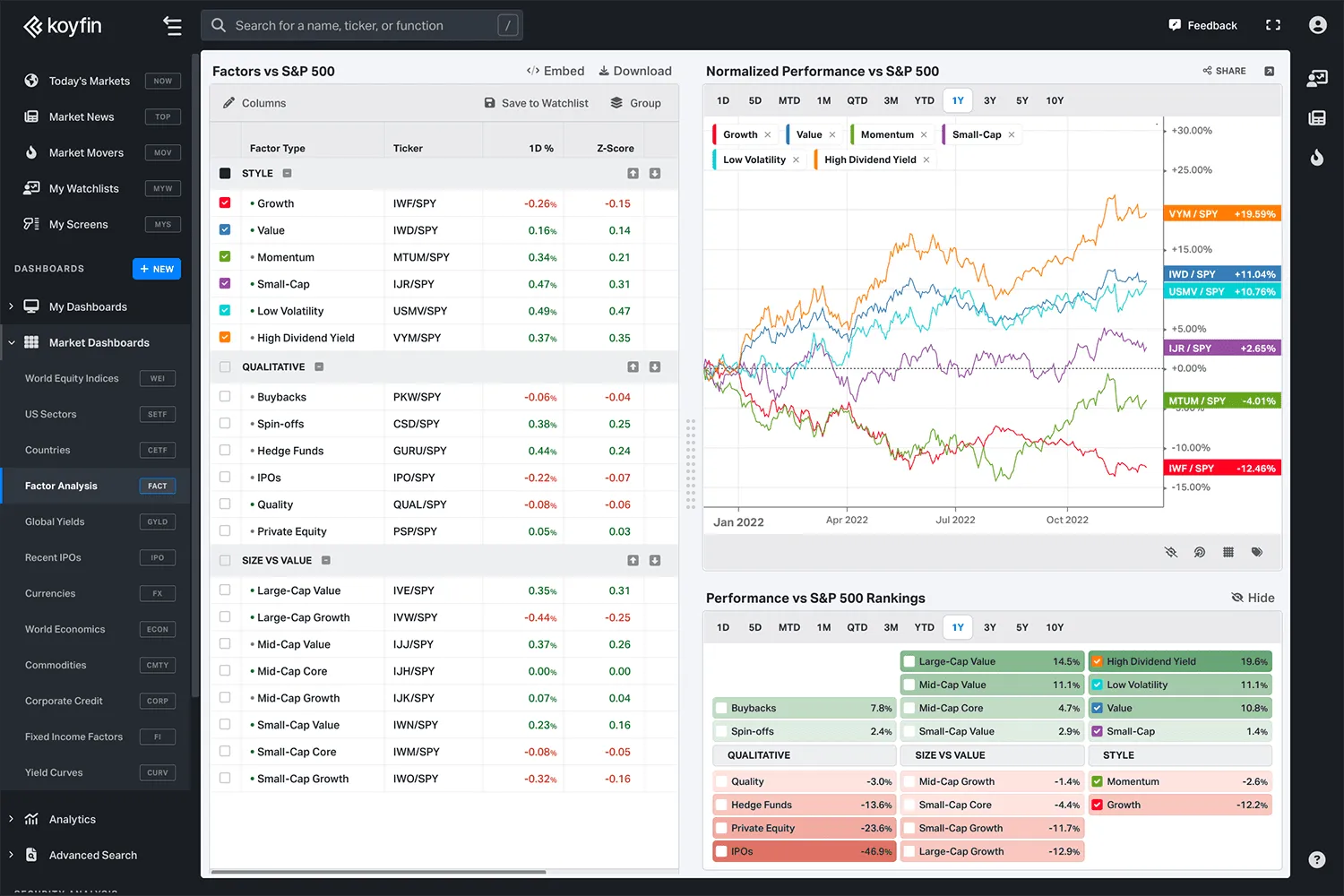Click the fullscreen icon in top bar

tap(1272, 25)
